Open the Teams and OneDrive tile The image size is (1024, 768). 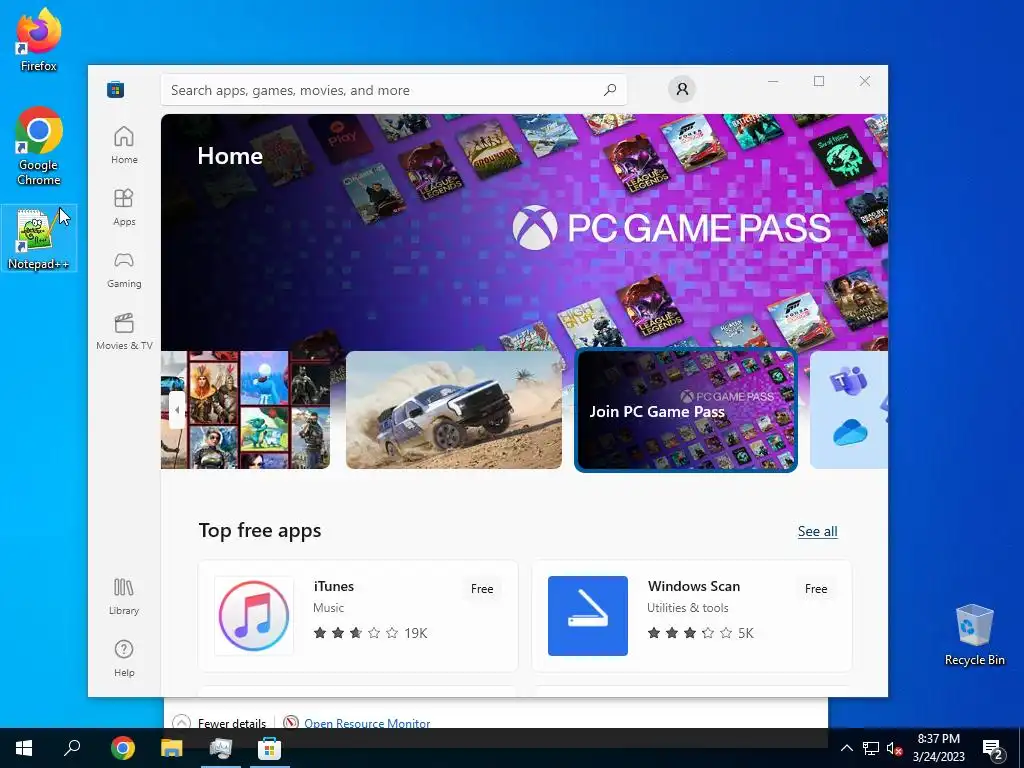point(849,410)
